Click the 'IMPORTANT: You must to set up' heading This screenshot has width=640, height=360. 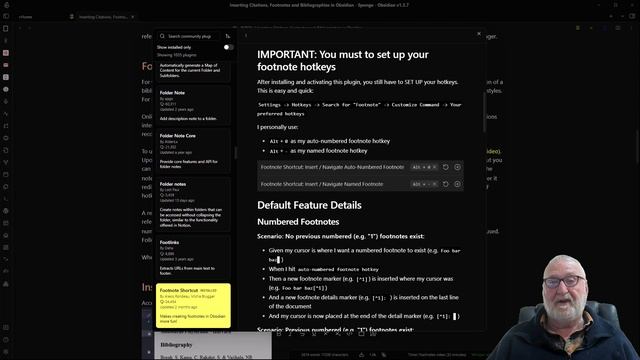(x=343, y=60)
